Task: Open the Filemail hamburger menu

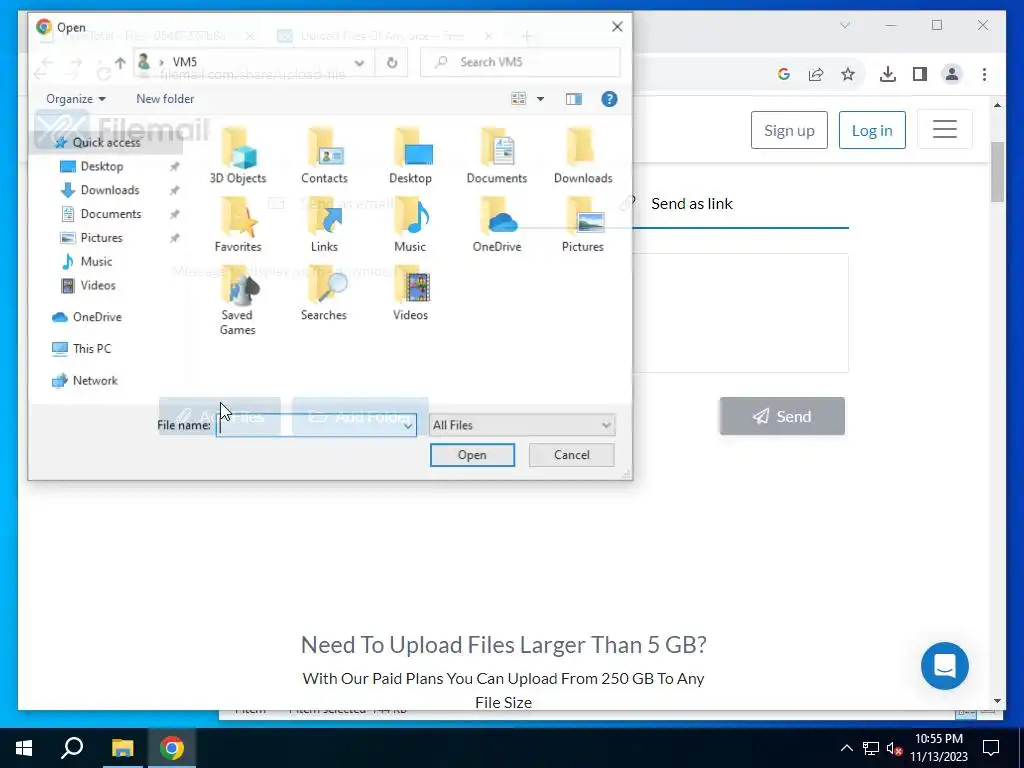Action: tap(944, 129)
